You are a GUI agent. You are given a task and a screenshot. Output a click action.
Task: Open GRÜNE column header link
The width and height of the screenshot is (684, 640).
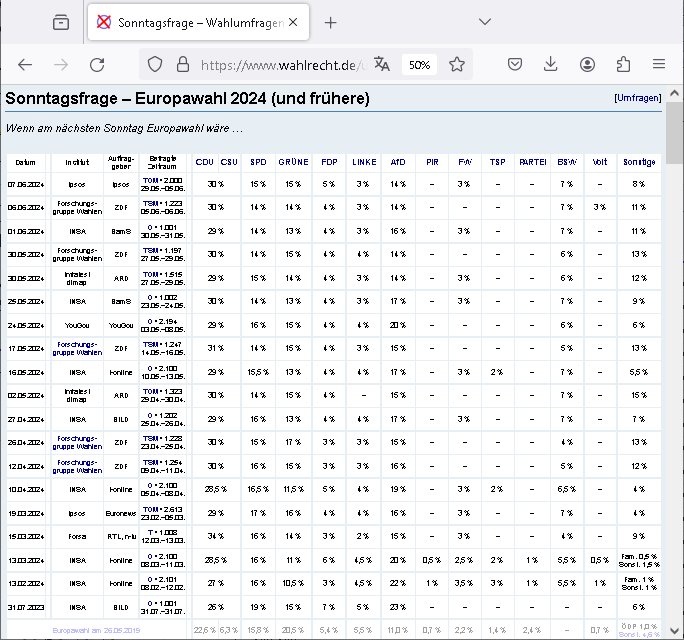pyautogui.click(x=293, y=162)
